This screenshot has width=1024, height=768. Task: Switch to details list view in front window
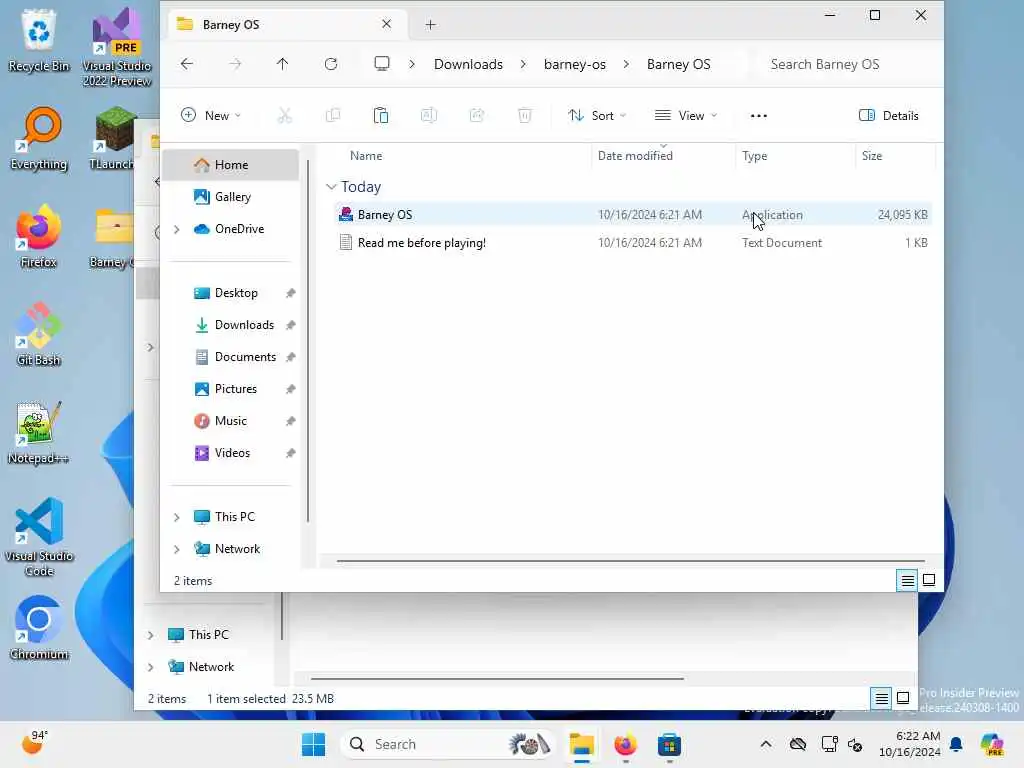point(908,580)
